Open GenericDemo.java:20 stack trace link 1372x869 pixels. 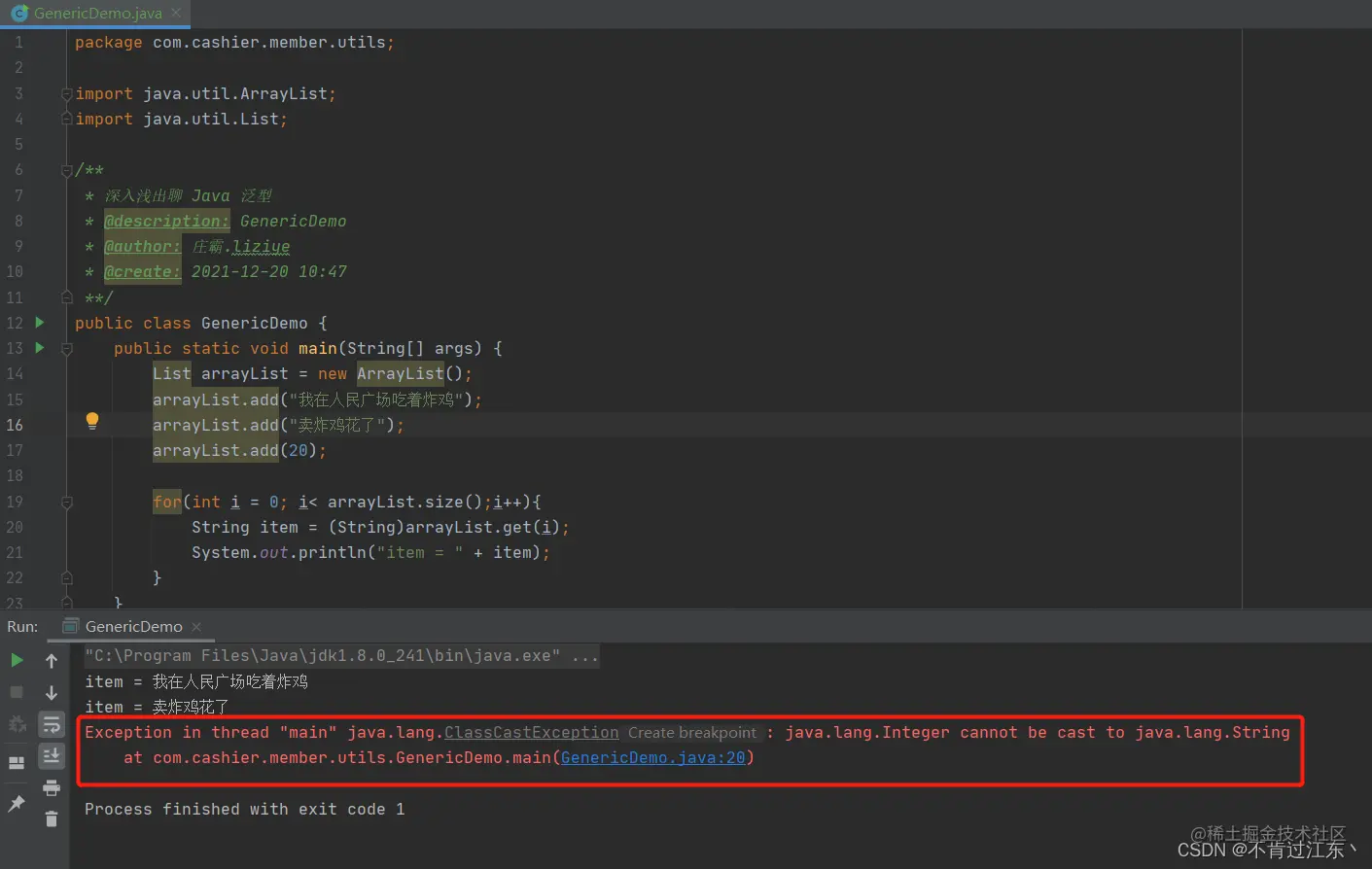(x=652, y=757)
